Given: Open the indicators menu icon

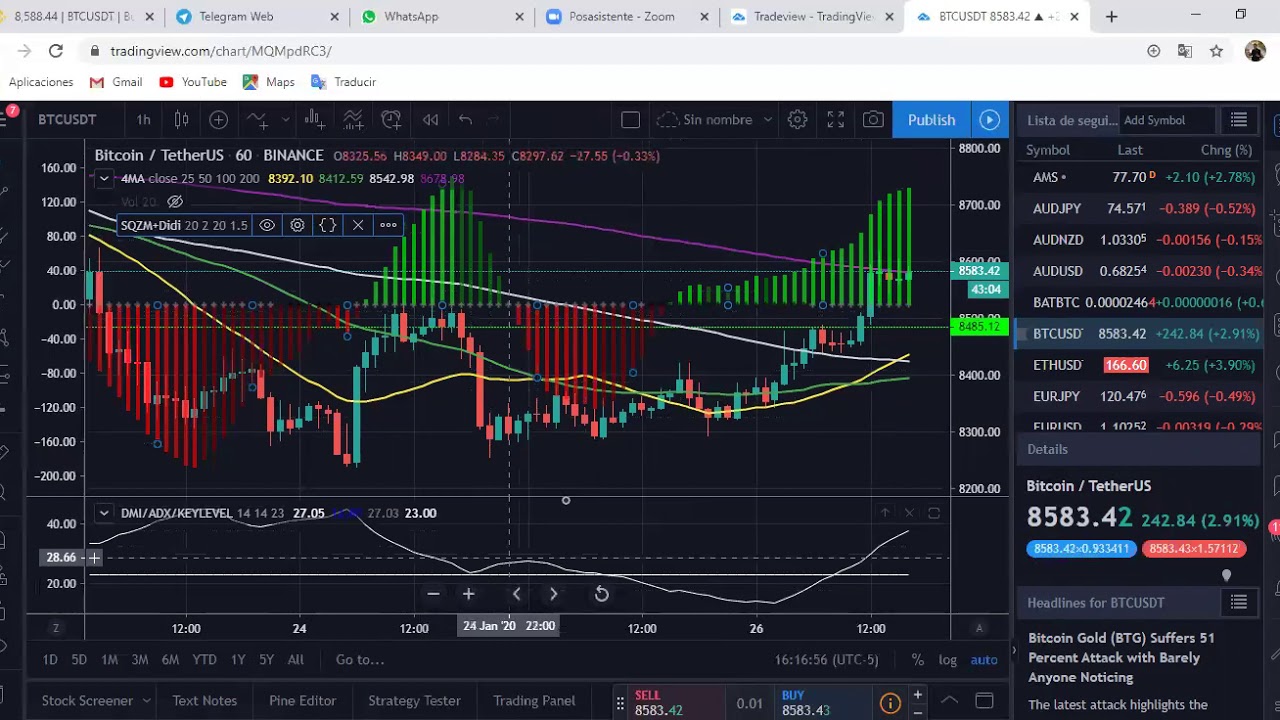Looking at the screenshot, I should [257, 120].
